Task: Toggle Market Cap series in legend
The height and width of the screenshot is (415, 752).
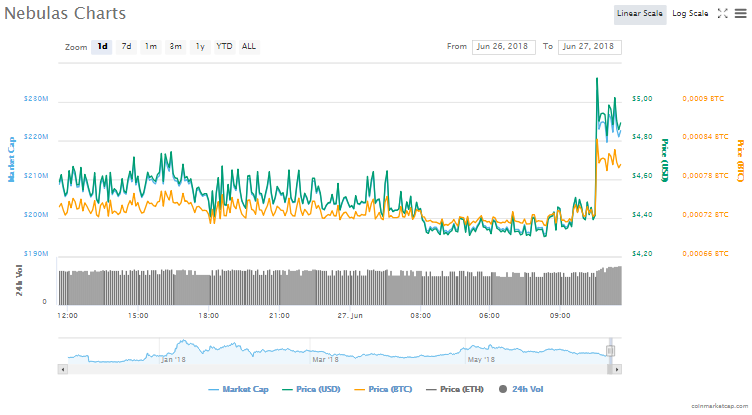Action: (x=238, y=389)
